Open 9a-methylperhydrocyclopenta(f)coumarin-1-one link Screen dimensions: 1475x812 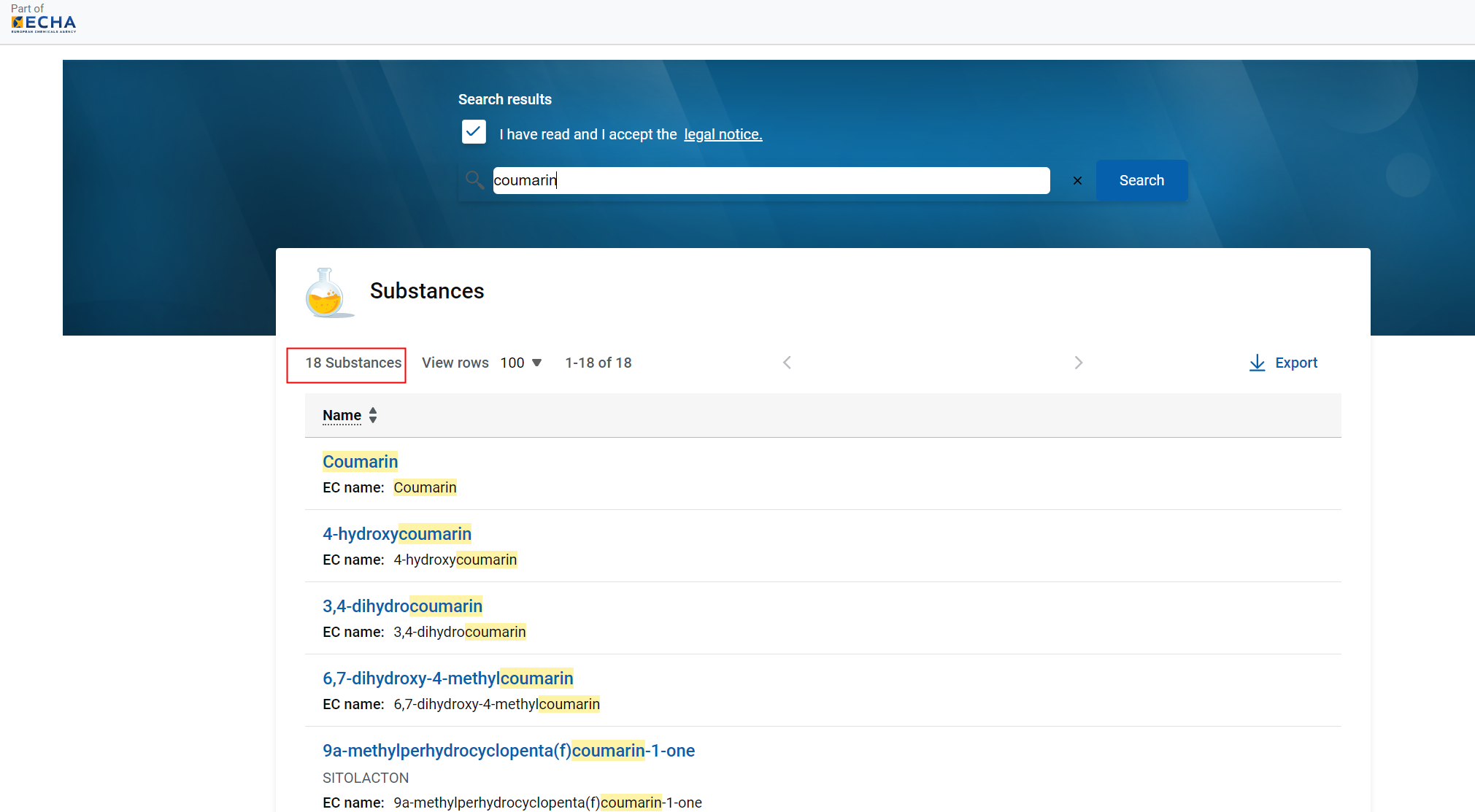click(508, 751)
